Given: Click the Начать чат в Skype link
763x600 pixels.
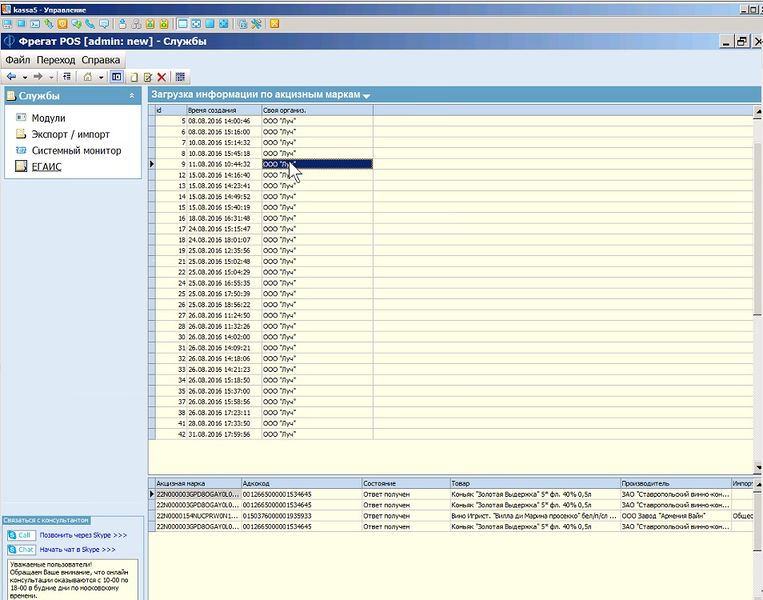Looking at the screenshot, I should pyautogui.click(x=77, y=549).
